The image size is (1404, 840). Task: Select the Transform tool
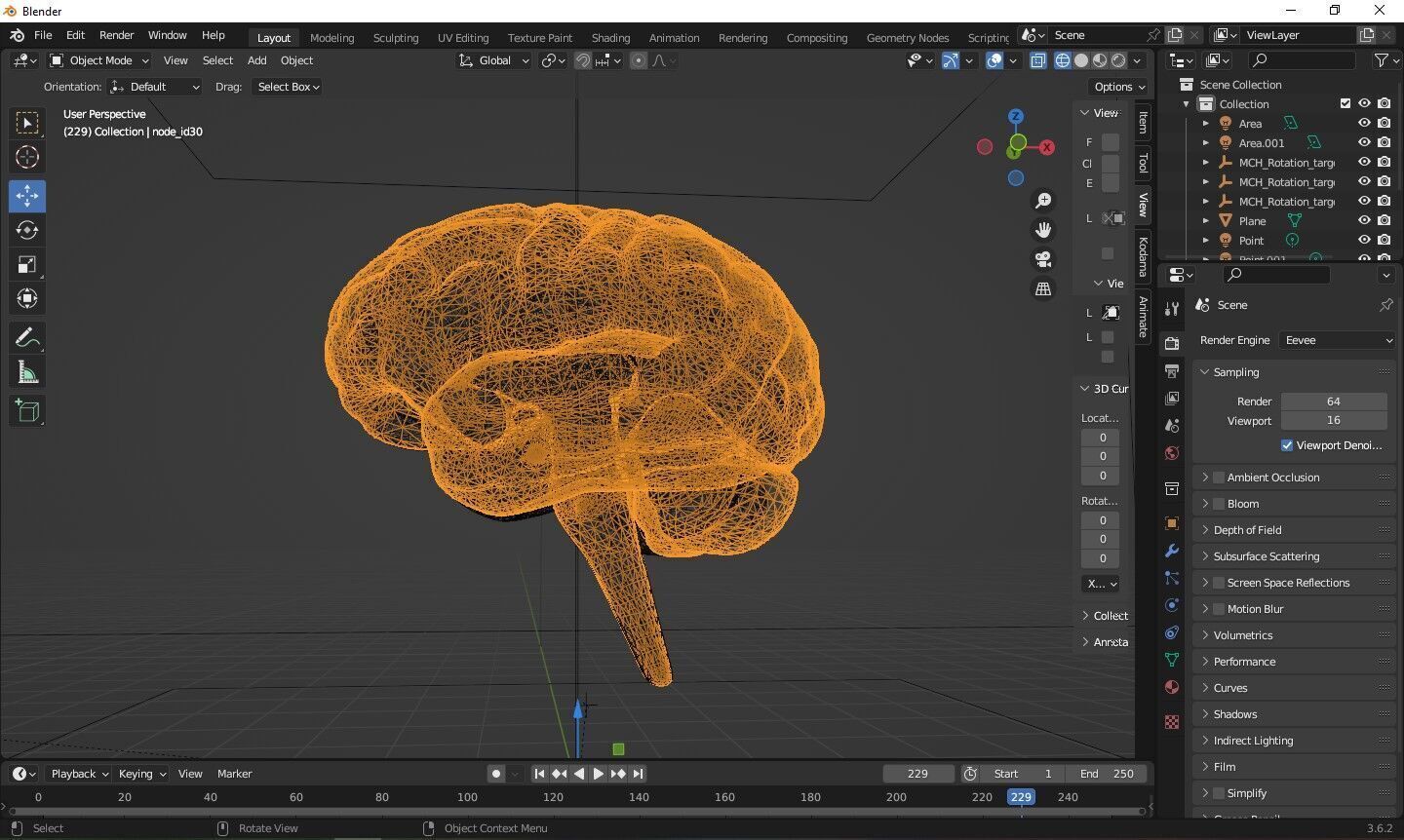tap(27, 298)
